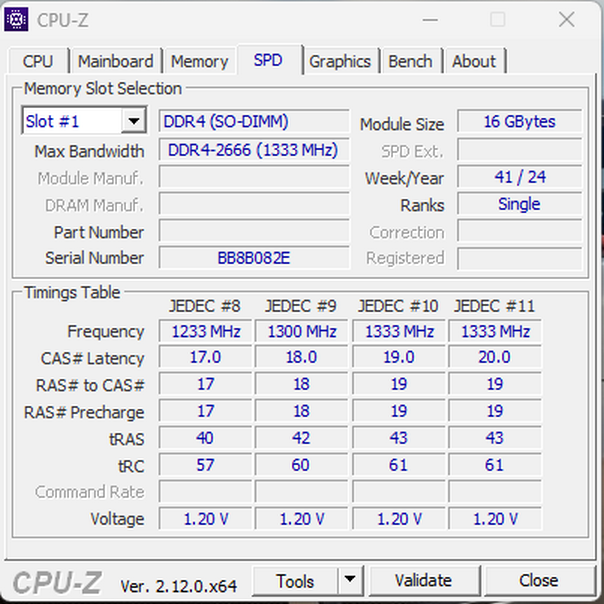The width and height of the screenshot is (604, 604).
Task: Click the empty Module Manuf. field
Action: (x=254, y=177)
